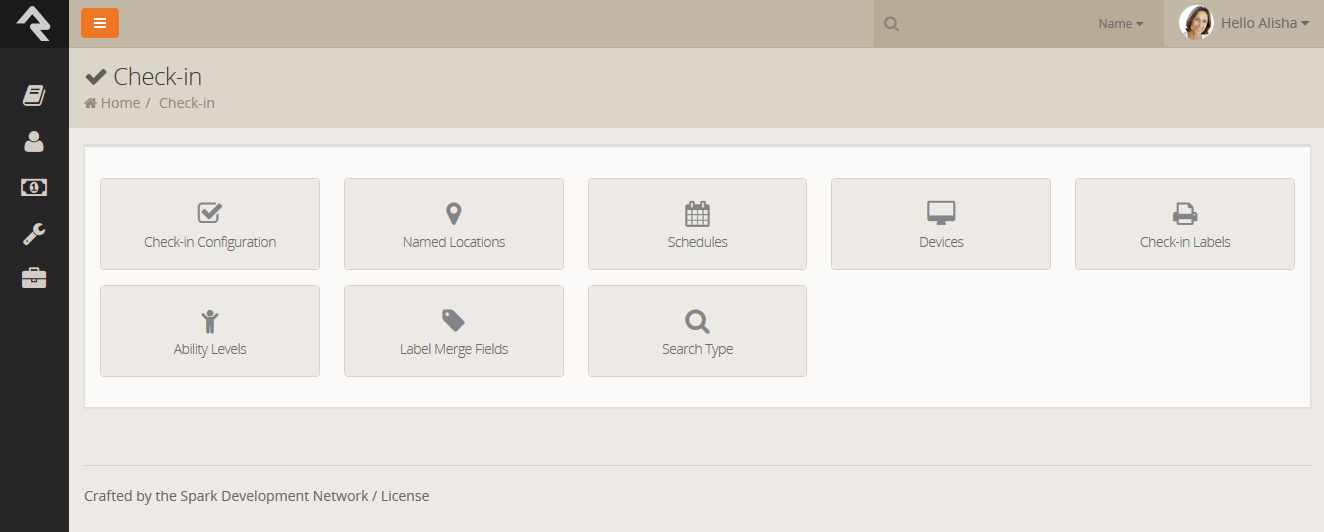Click the calendar icon on Schedules
Viewport: 1324px width, 532px height.
tap(697, 214)
